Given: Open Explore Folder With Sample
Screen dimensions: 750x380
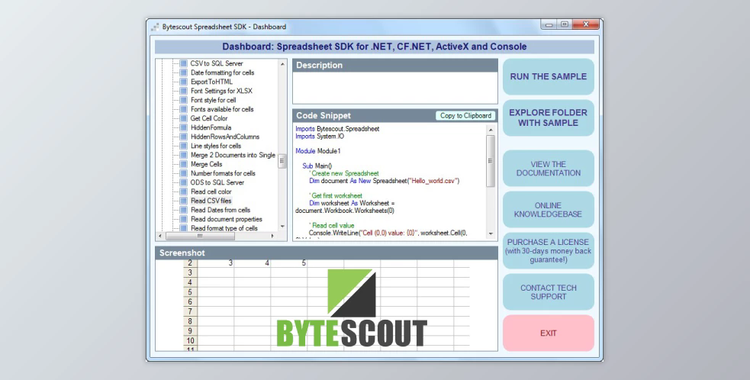Looking at the screenshot, I should pos(548,118).
